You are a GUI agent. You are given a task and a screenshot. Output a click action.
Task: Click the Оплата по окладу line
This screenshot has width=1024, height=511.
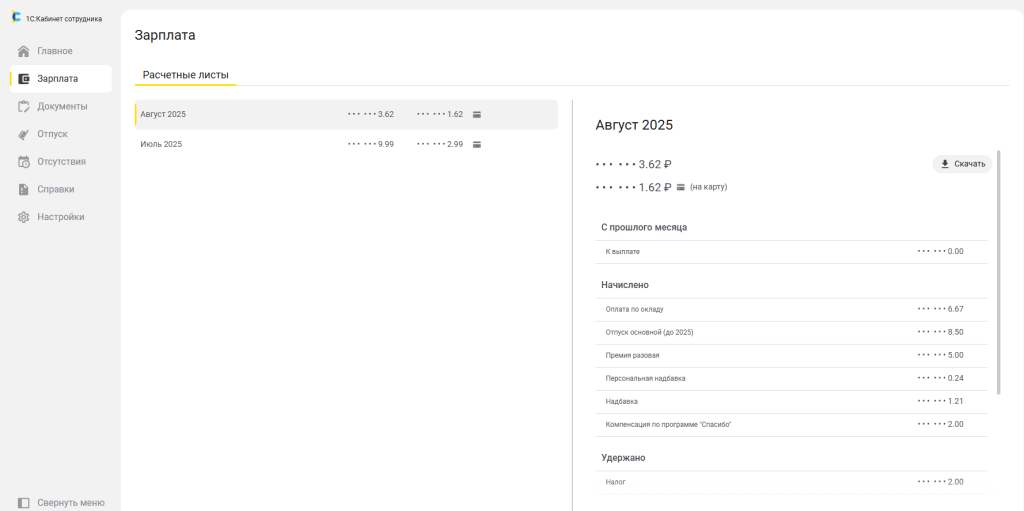point(634,309)
